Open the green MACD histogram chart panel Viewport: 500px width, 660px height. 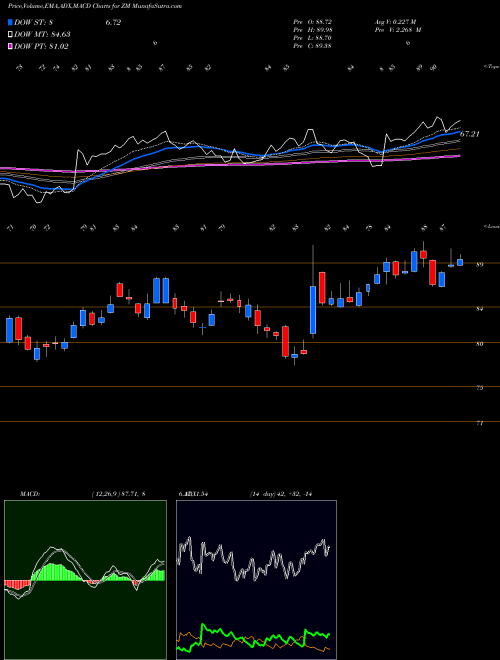85,580
